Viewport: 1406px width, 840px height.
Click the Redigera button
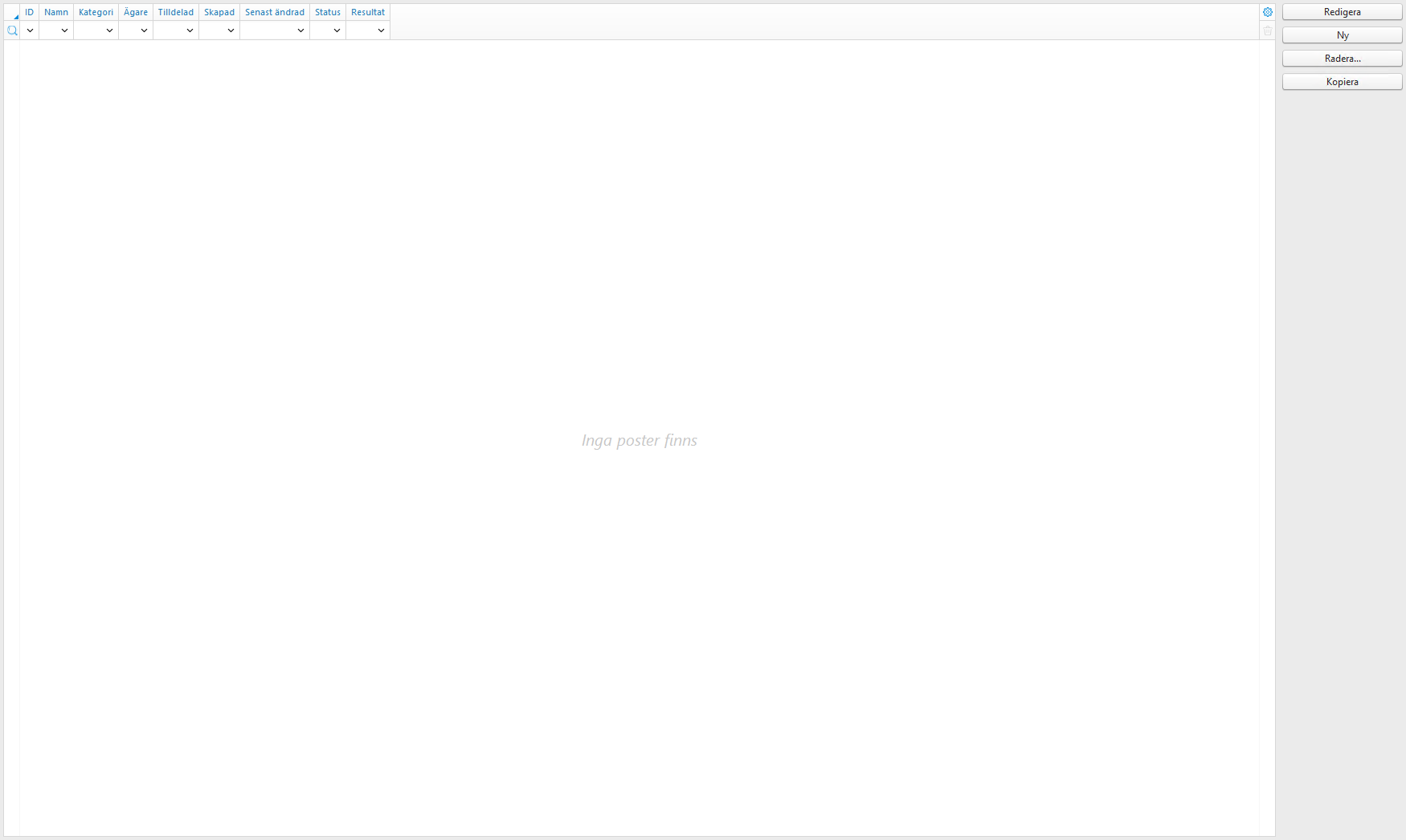point(1341,12)
